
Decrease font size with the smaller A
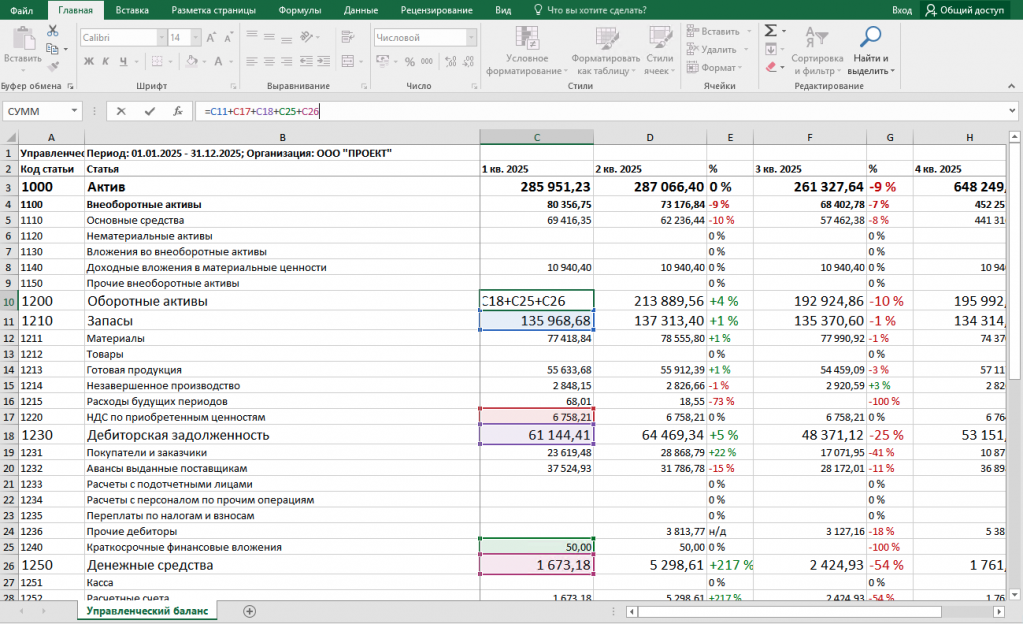tap(228, 38)
